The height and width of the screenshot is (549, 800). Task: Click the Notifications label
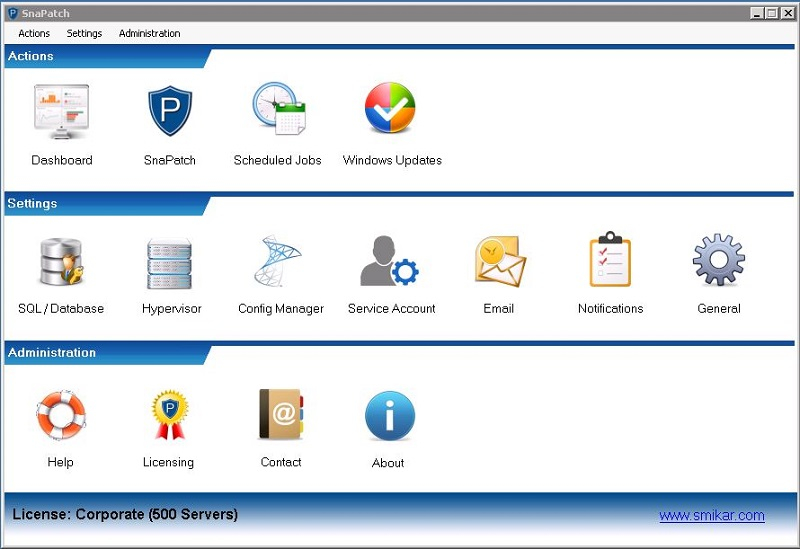click(x=610, y=309)
